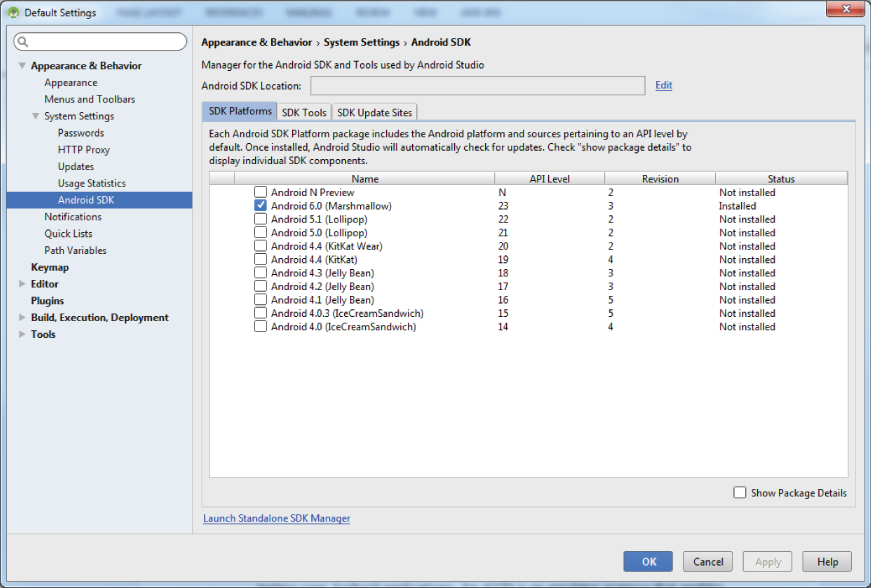This screenshot has height=588, width=871.
Task: Expand Build, Execution, Deployment arrow
Action: pyautogui.click(x=22, y=317)
